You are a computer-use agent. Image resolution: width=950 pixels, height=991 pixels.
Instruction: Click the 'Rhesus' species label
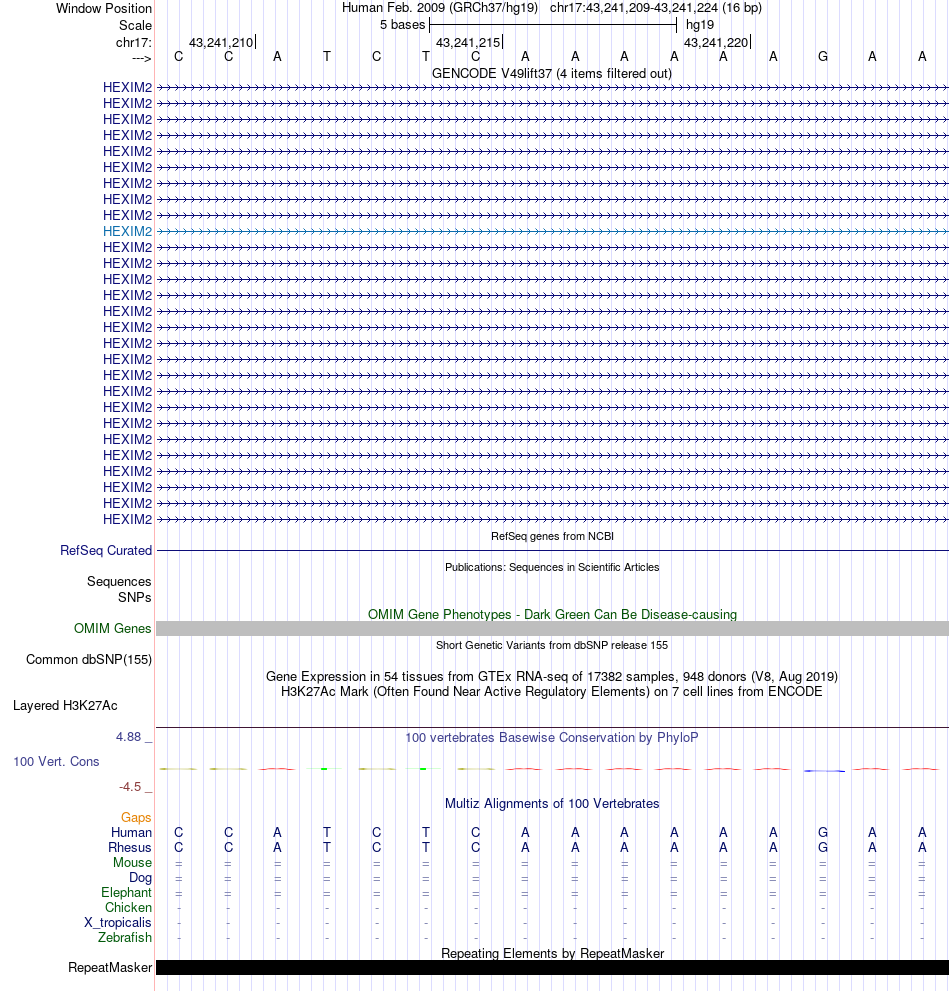click(130, 848)
